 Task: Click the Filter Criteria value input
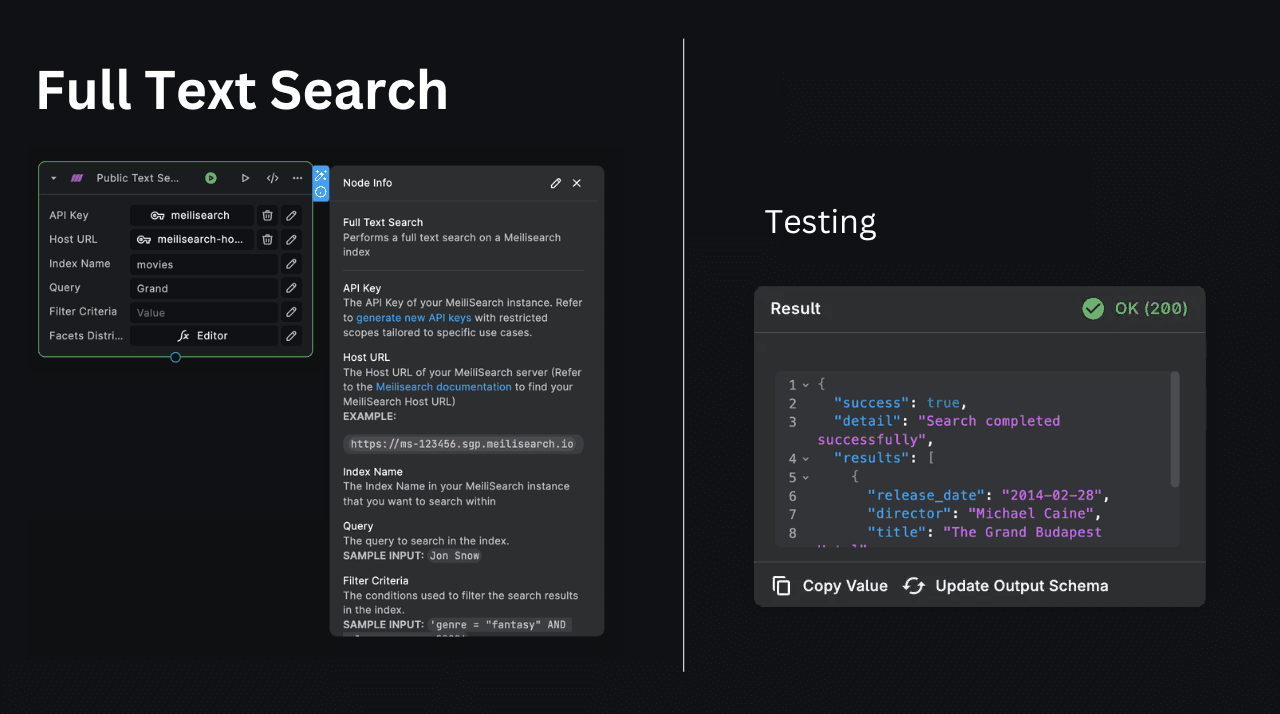point(203,311)
